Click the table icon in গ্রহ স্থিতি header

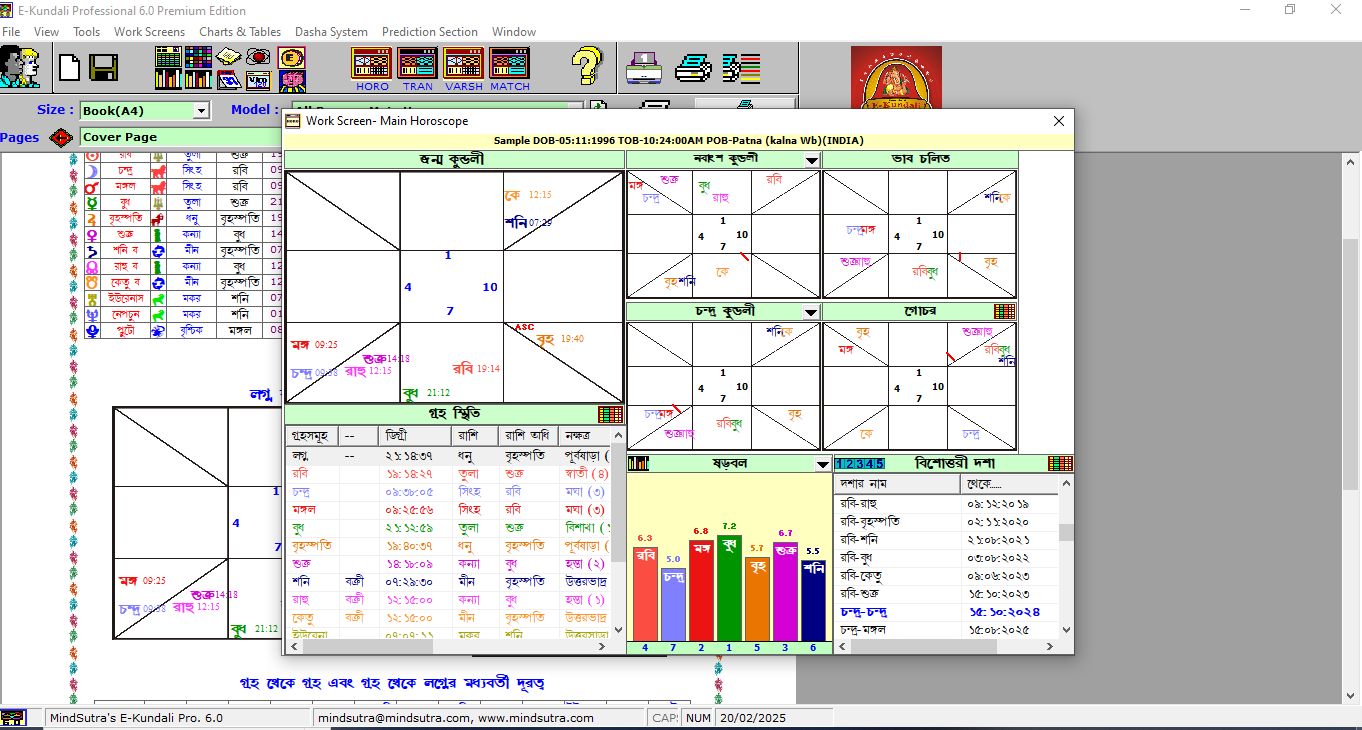pyautogui.click(x=610, y=414)
